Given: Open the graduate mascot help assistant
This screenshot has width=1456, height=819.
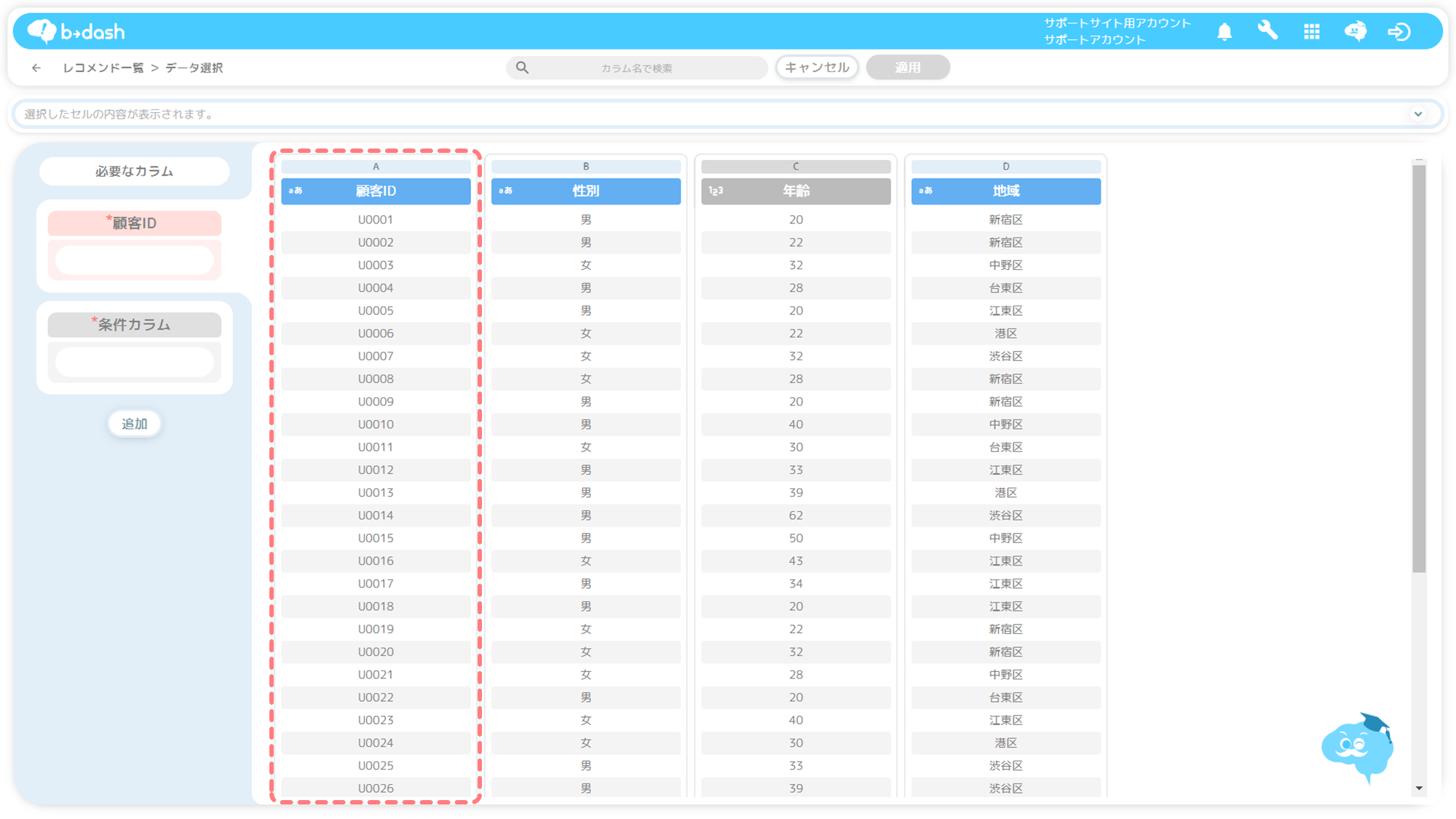Looking at the screenshot, I should (x=1357, y=748).
